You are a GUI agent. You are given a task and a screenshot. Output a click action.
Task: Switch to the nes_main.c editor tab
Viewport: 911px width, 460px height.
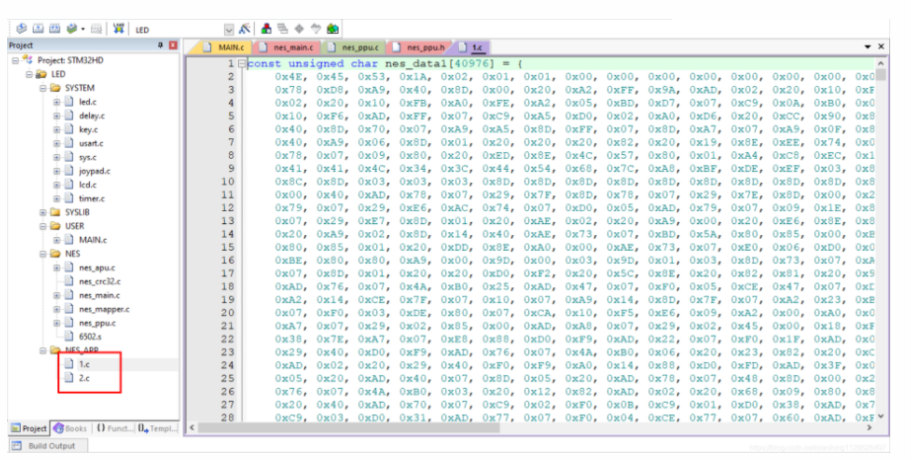(287, 47)
